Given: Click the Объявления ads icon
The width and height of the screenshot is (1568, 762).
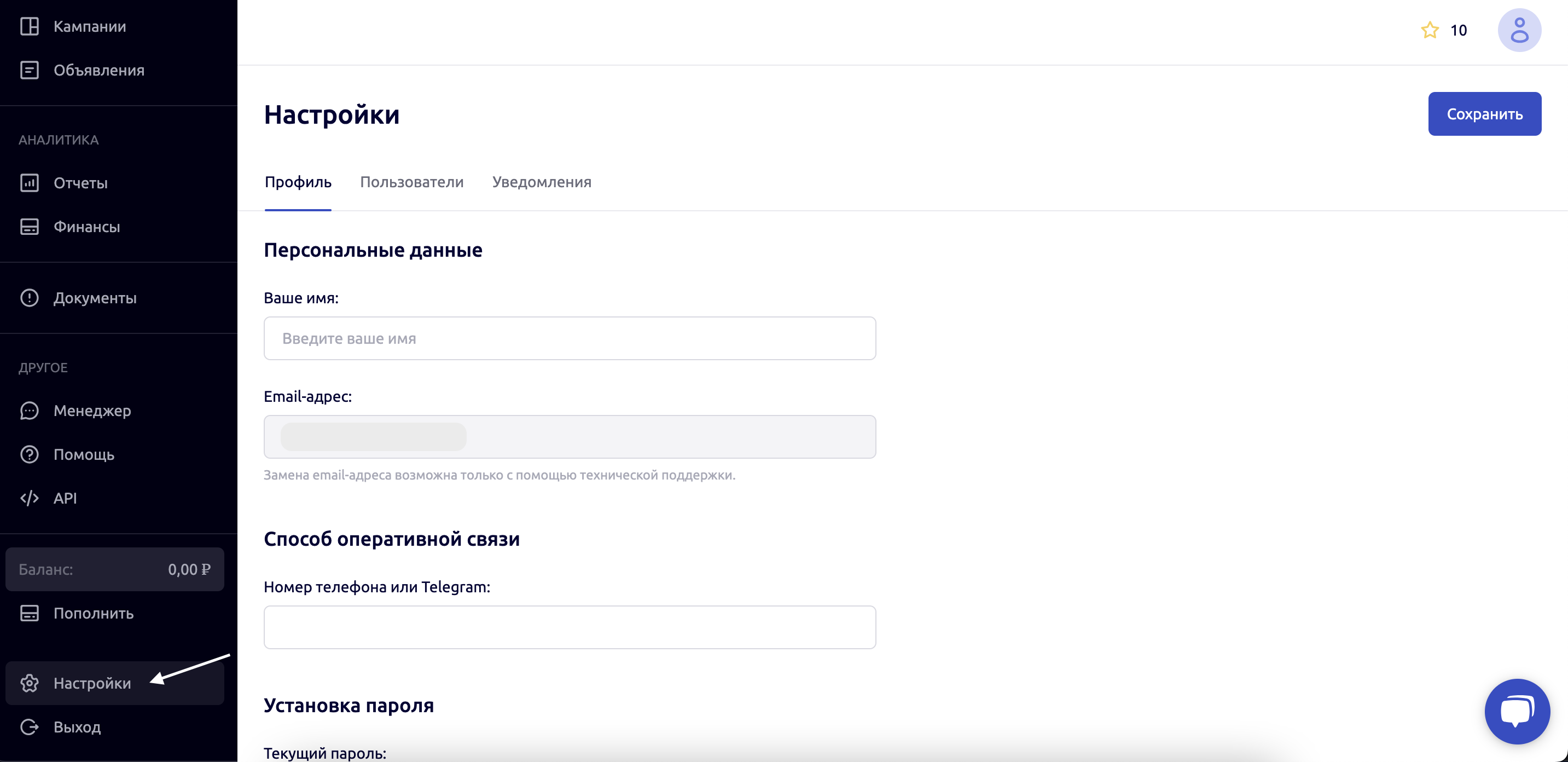Looking at the screenshot, I should coord(29,70).
